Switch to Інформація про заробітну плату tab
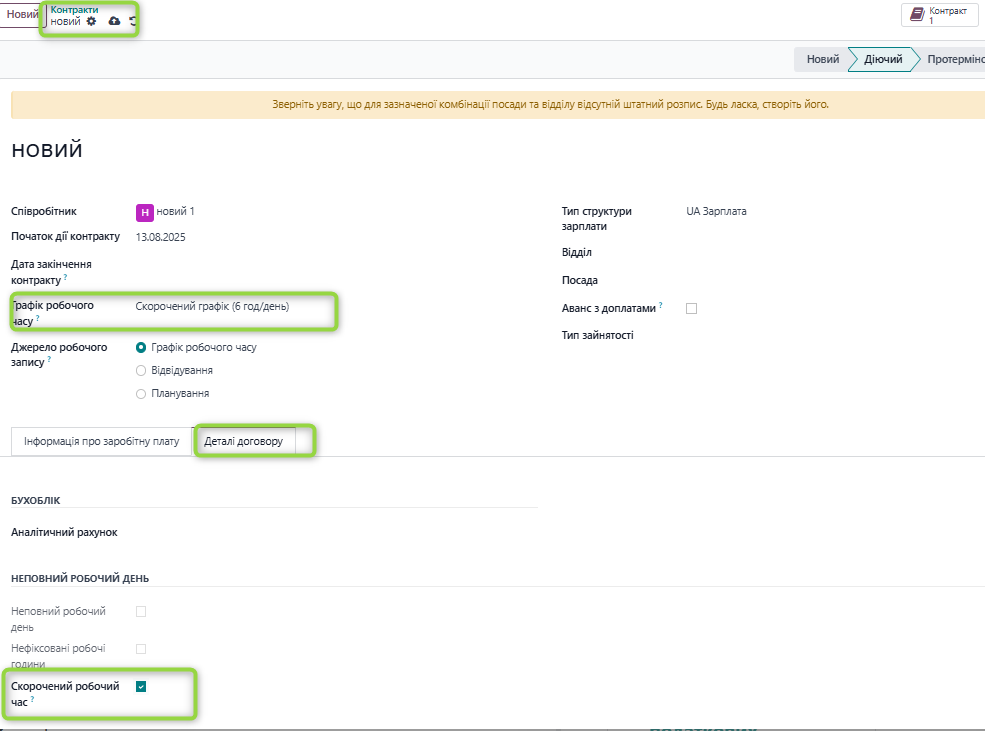 point(101,441)
